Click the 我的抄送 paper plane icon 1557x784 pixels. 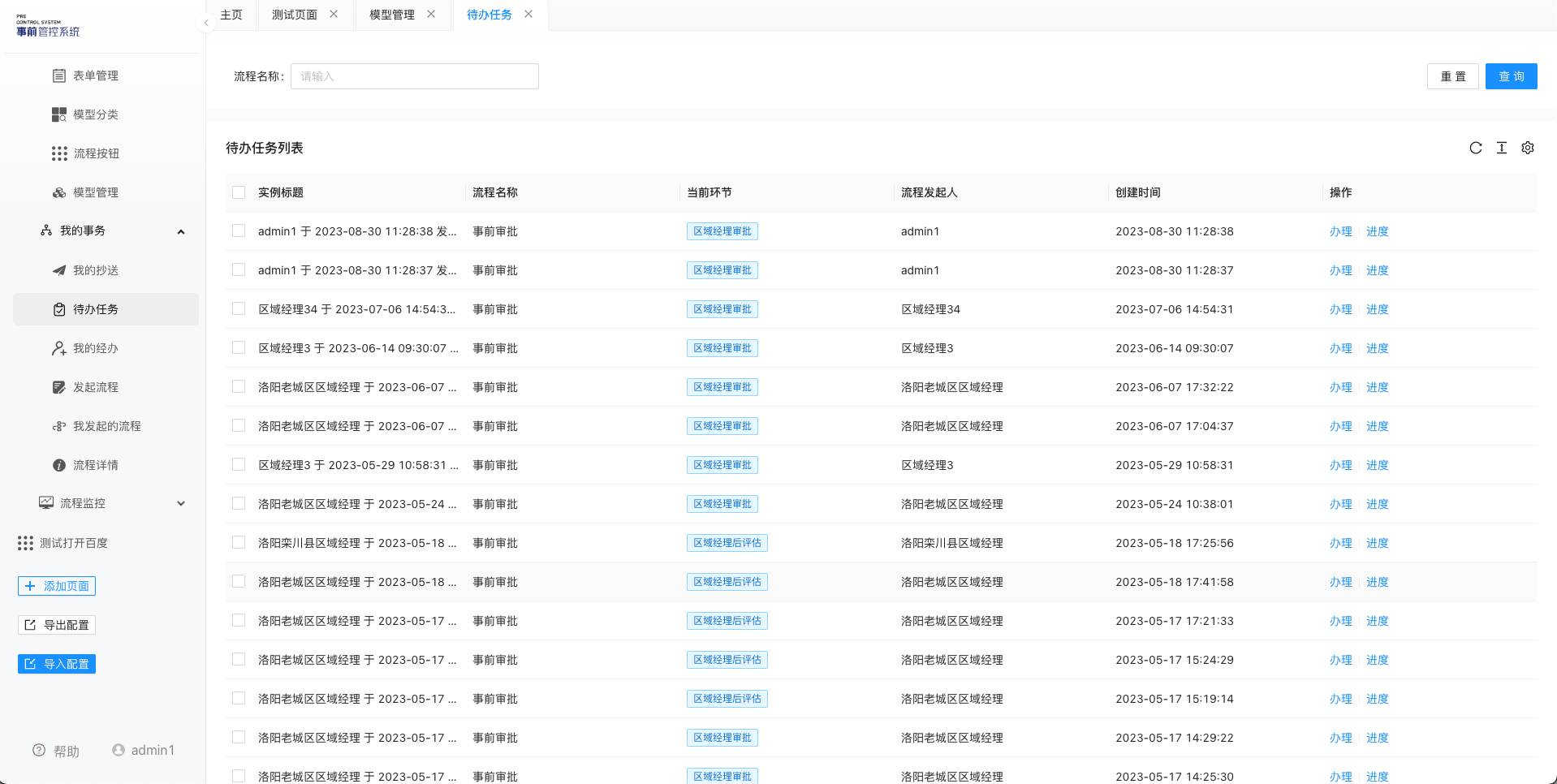click(59, 270)
